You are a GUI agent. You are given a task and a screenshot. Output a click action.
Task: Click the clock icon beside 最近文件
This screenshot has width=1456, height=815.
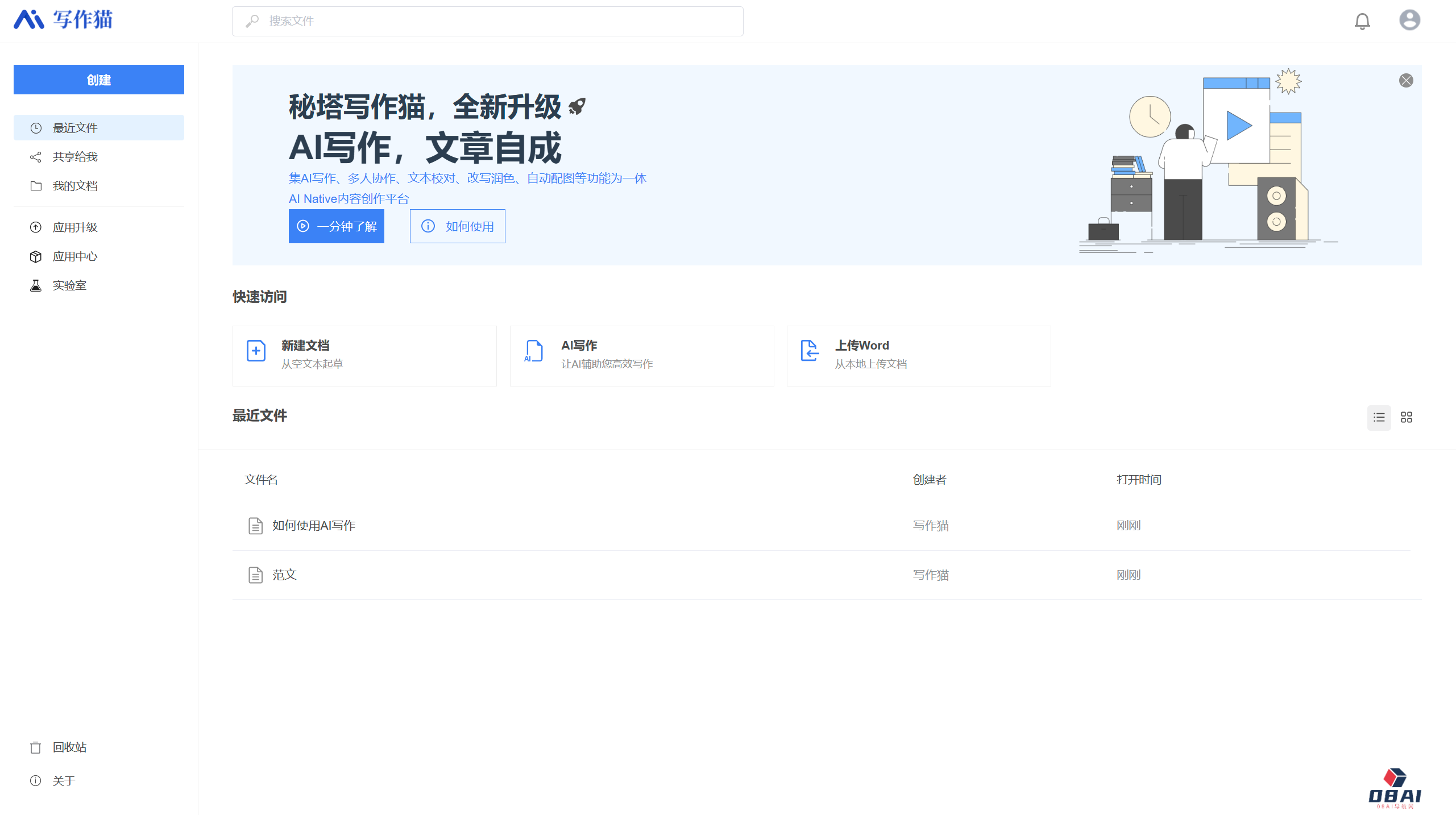point(36,128)
